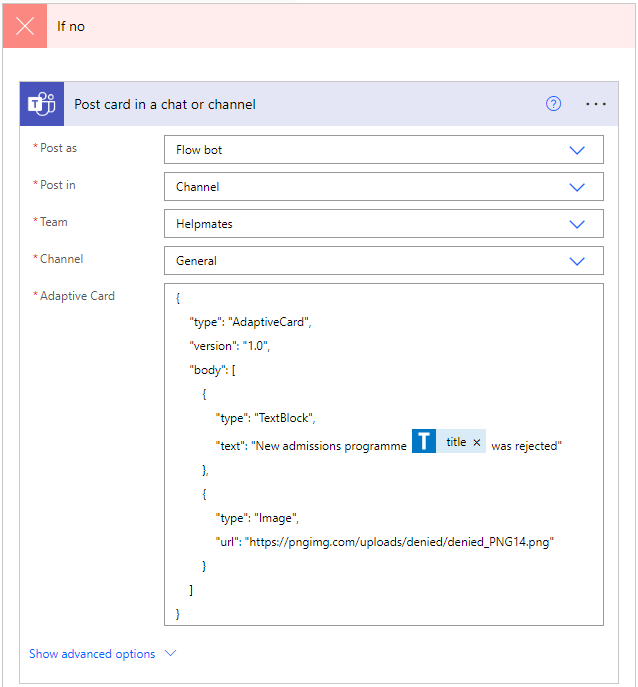638x687 pixels.
Task: Remove the title dynamic content token
Action: tap(477, 442)
